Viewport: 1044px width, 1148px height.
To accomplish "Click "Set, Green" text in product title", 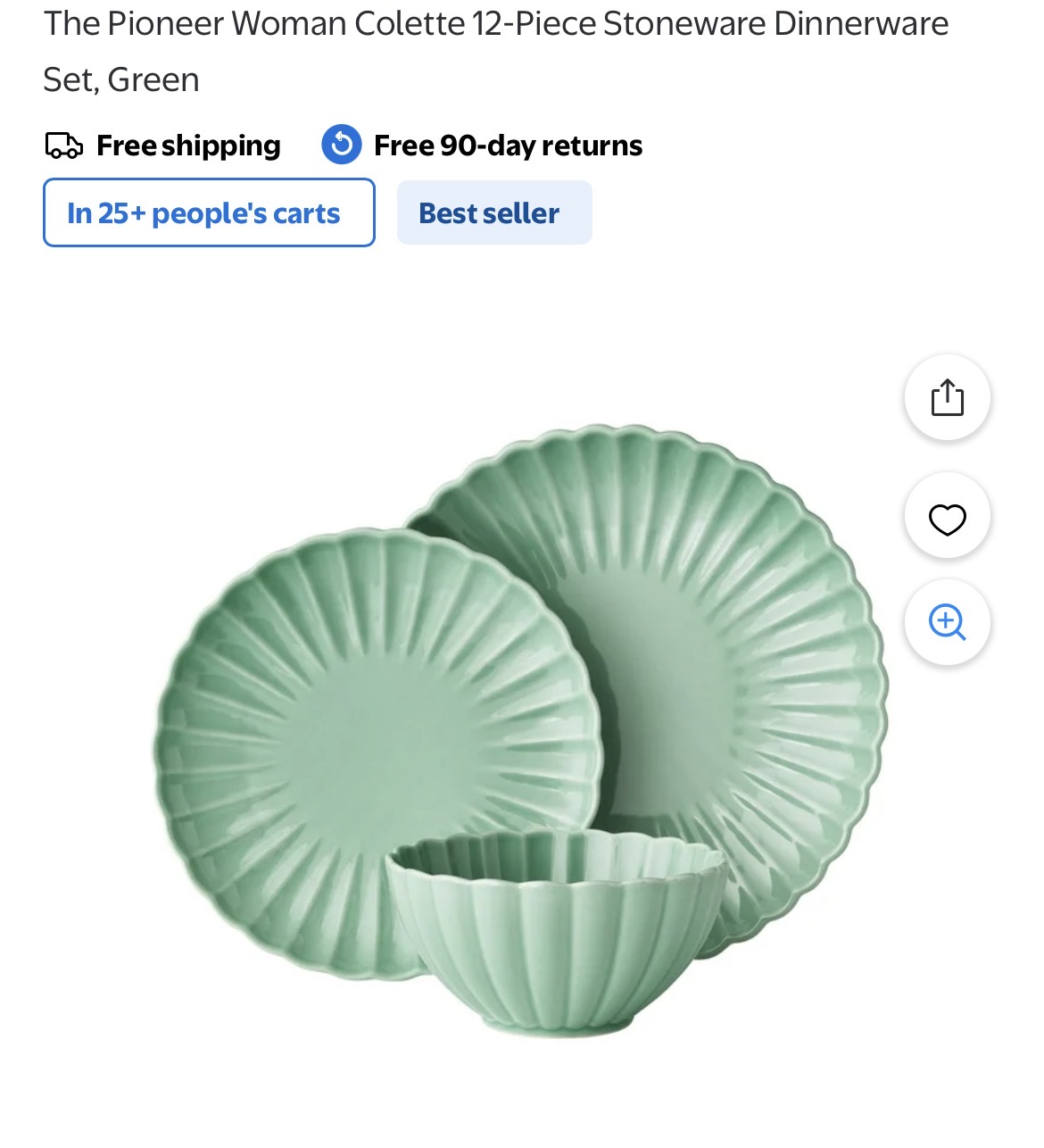I will (x=121, y=80).
